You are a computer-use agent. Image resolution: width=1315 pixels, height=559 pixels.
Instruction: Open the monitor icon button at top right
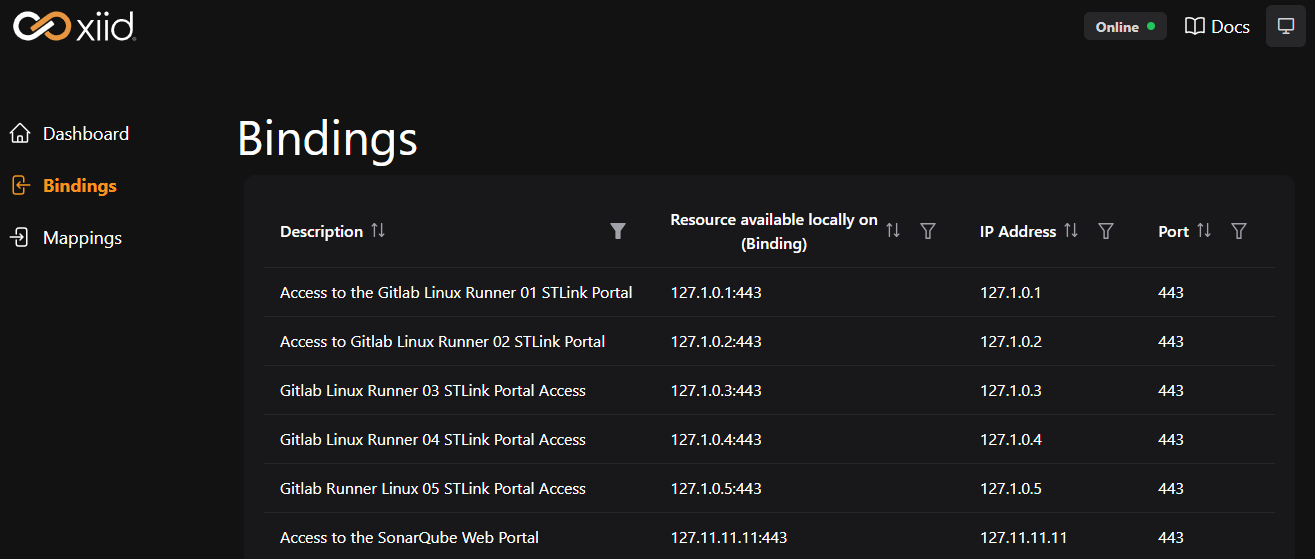pos(1285,26)
